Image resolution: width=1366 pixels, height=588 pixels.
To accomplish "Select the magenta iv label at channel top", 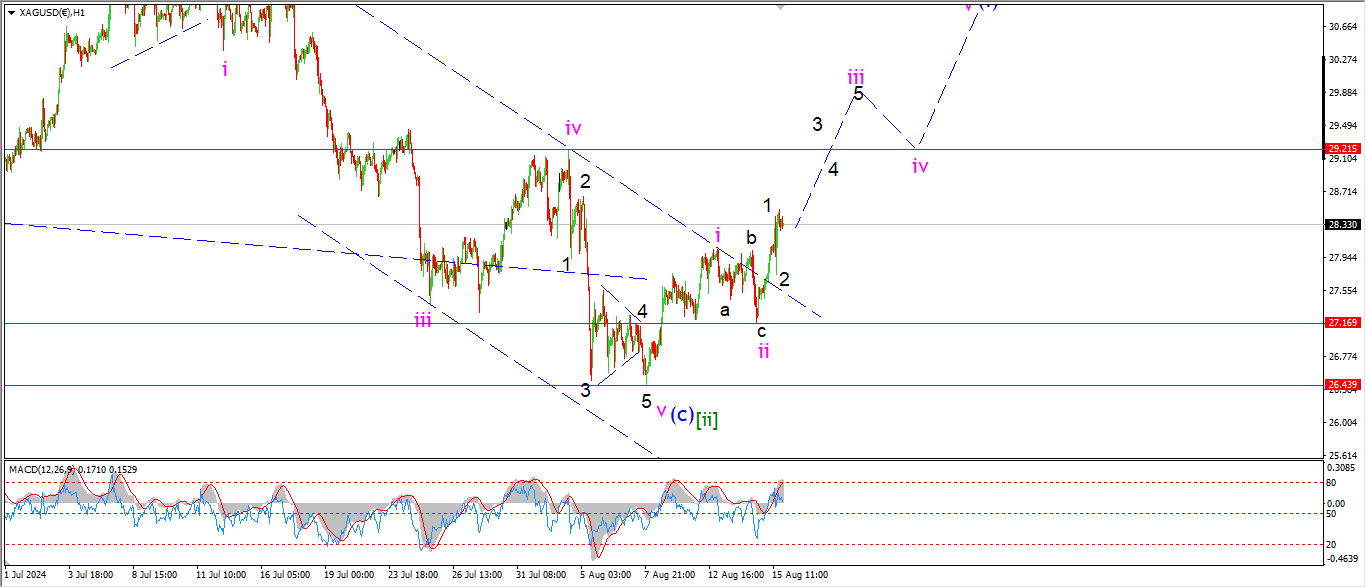I will click(x=573, y=128).
